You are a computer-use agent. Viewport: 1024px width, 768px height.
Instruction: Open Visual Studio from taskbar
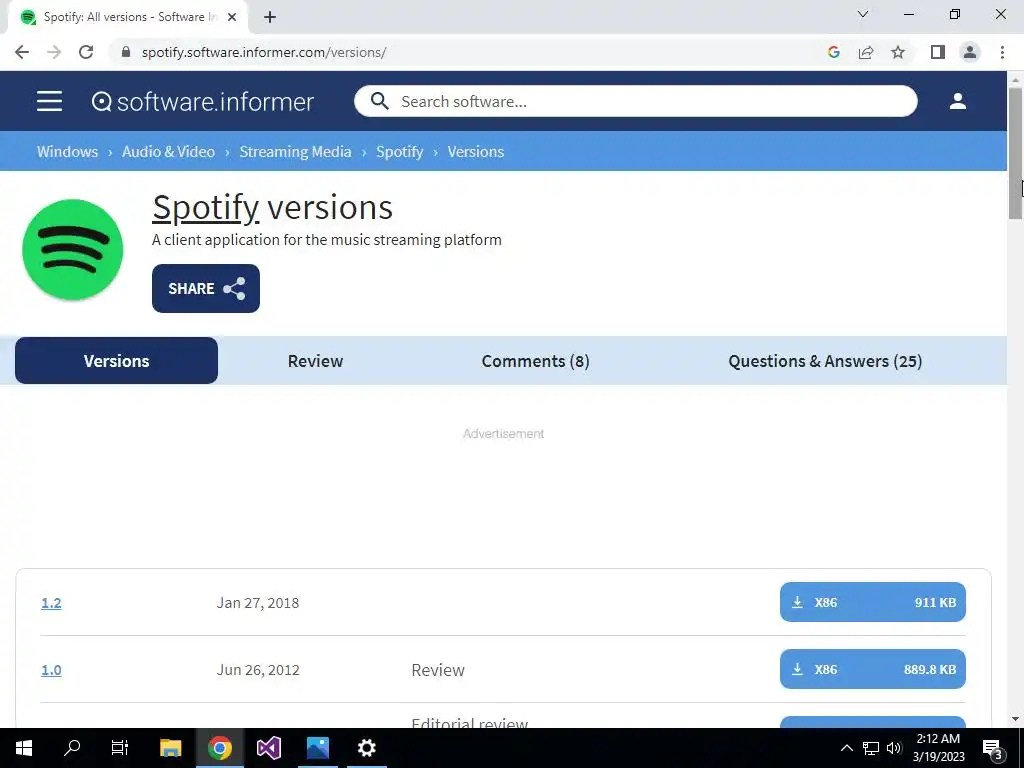click(x=268, y=748)
